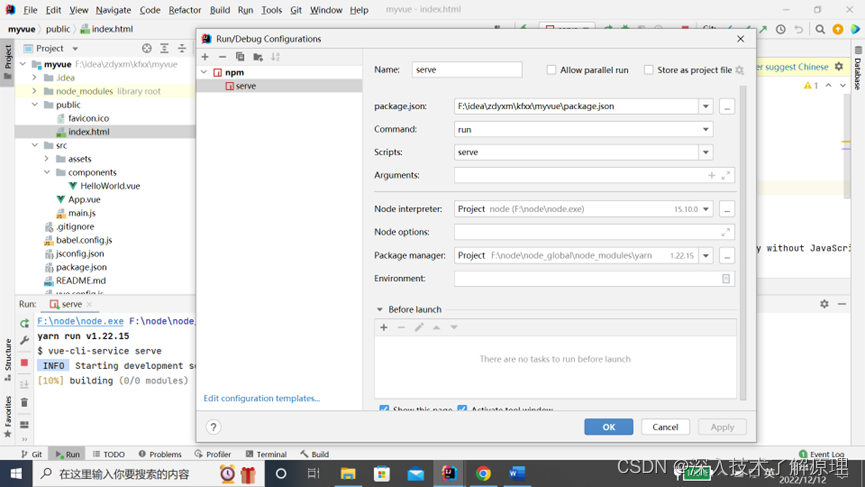Open Git tool window tab
Image resolution: width=865 pixels, height=487 pixels.
(31, 454)
